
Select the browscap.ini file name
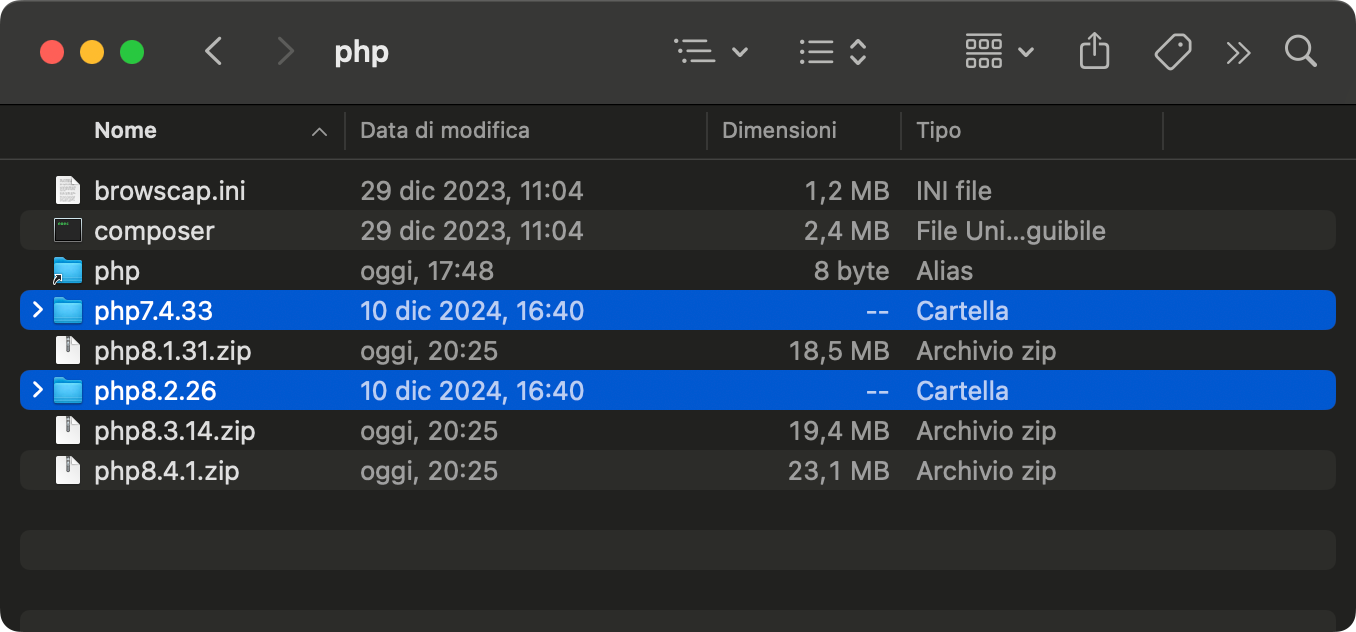170,190
